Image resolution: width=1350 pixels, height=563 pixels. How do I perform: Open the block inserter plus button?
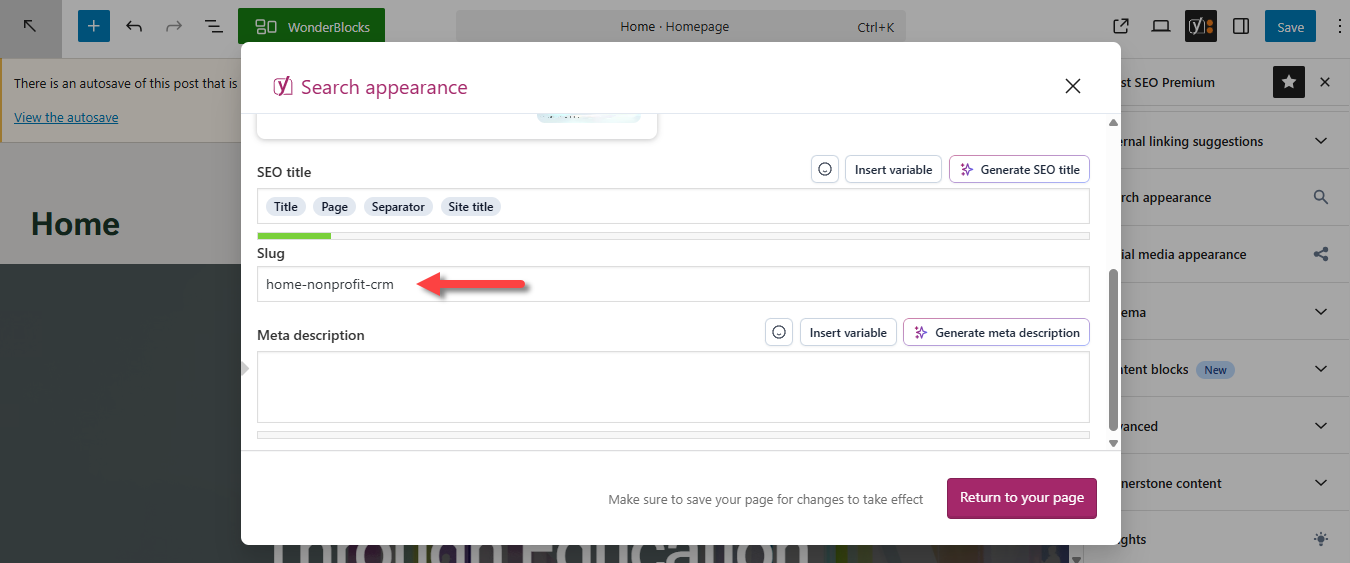[x=94, y=26]
